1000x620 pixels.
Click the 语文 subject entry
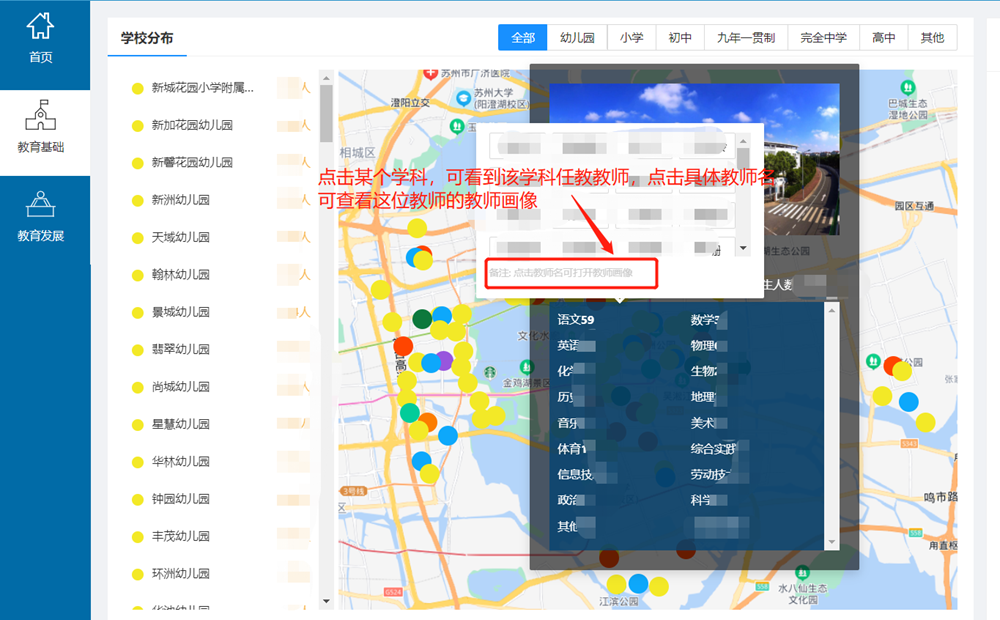click(575, 320)
